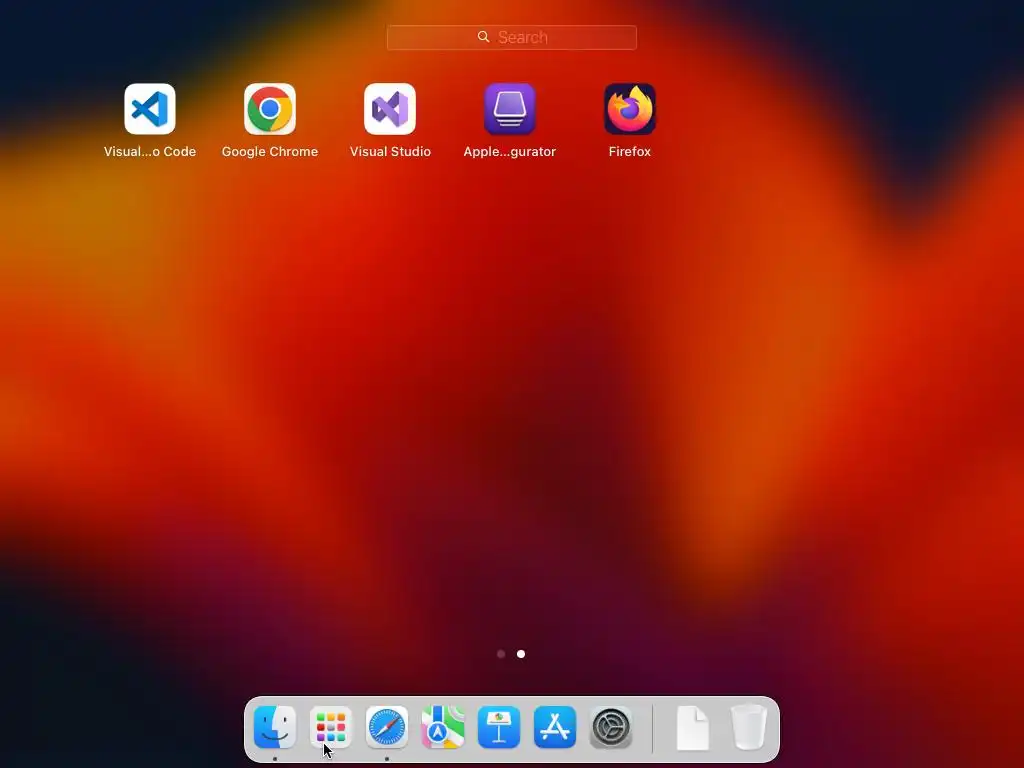Viewport: 1024px width, 768px height.
Task: Open the document file in the Dock
Action: click(692, 728)
